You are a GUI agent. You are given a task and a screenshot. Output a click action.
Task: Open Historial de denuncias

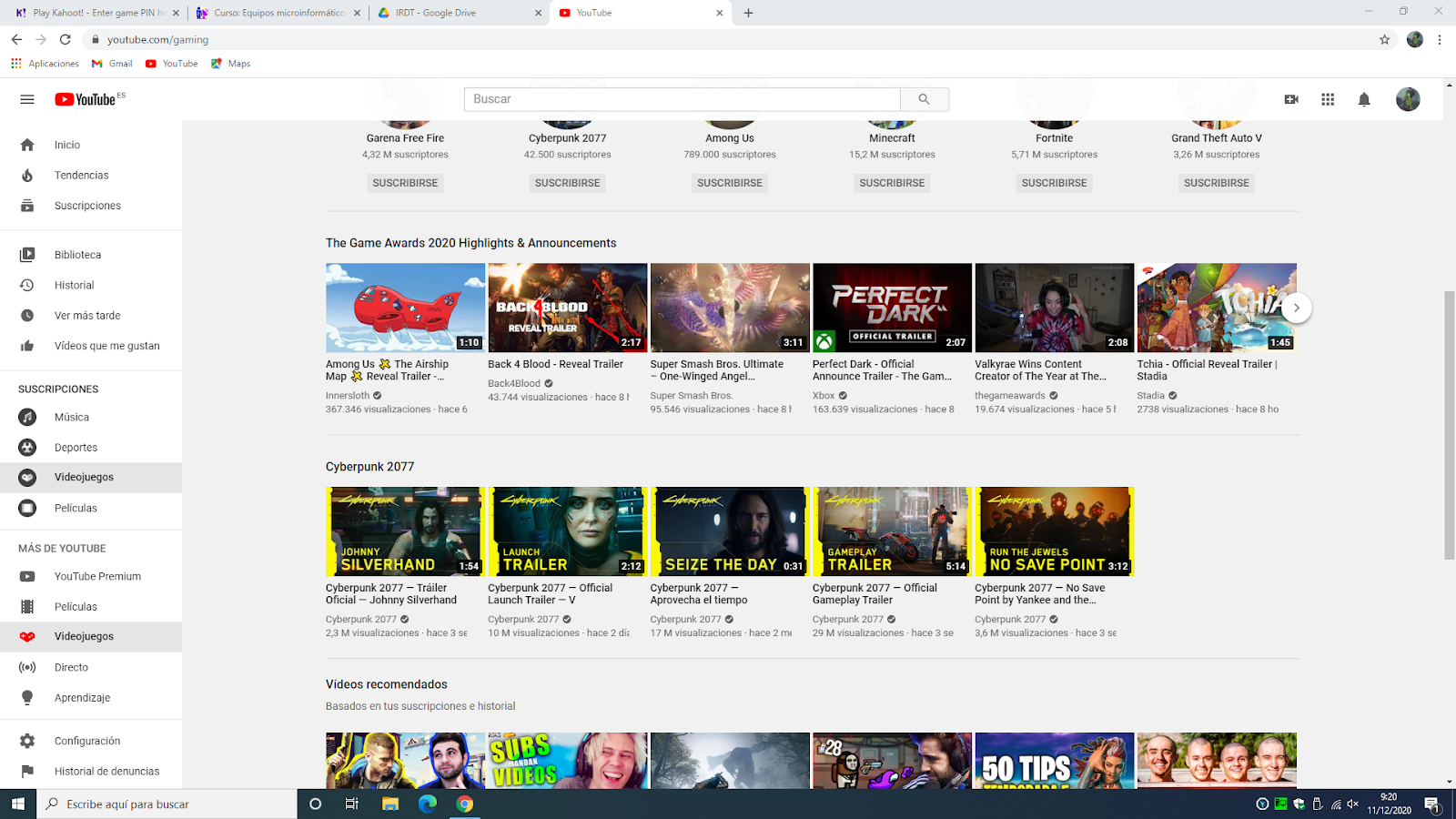(x=91, y=771)
